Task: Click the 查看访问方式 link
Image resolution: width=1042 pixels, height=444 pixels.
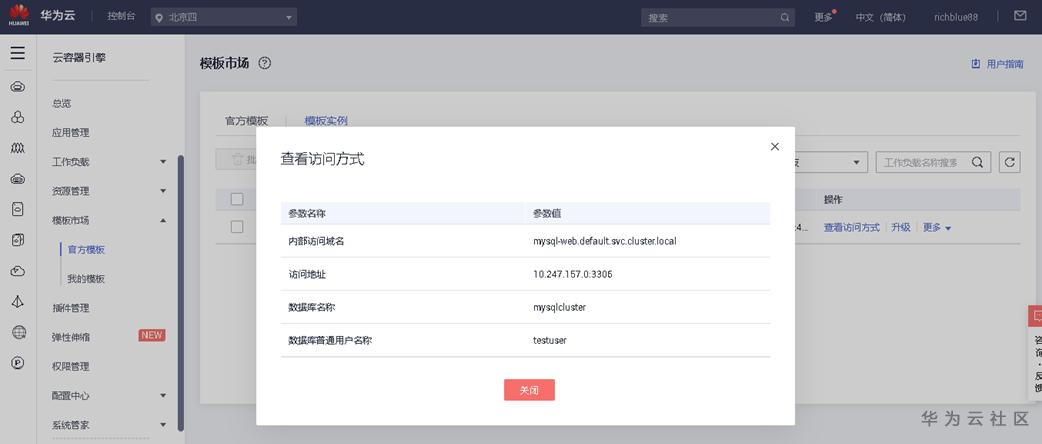Action: pos(851,227)
